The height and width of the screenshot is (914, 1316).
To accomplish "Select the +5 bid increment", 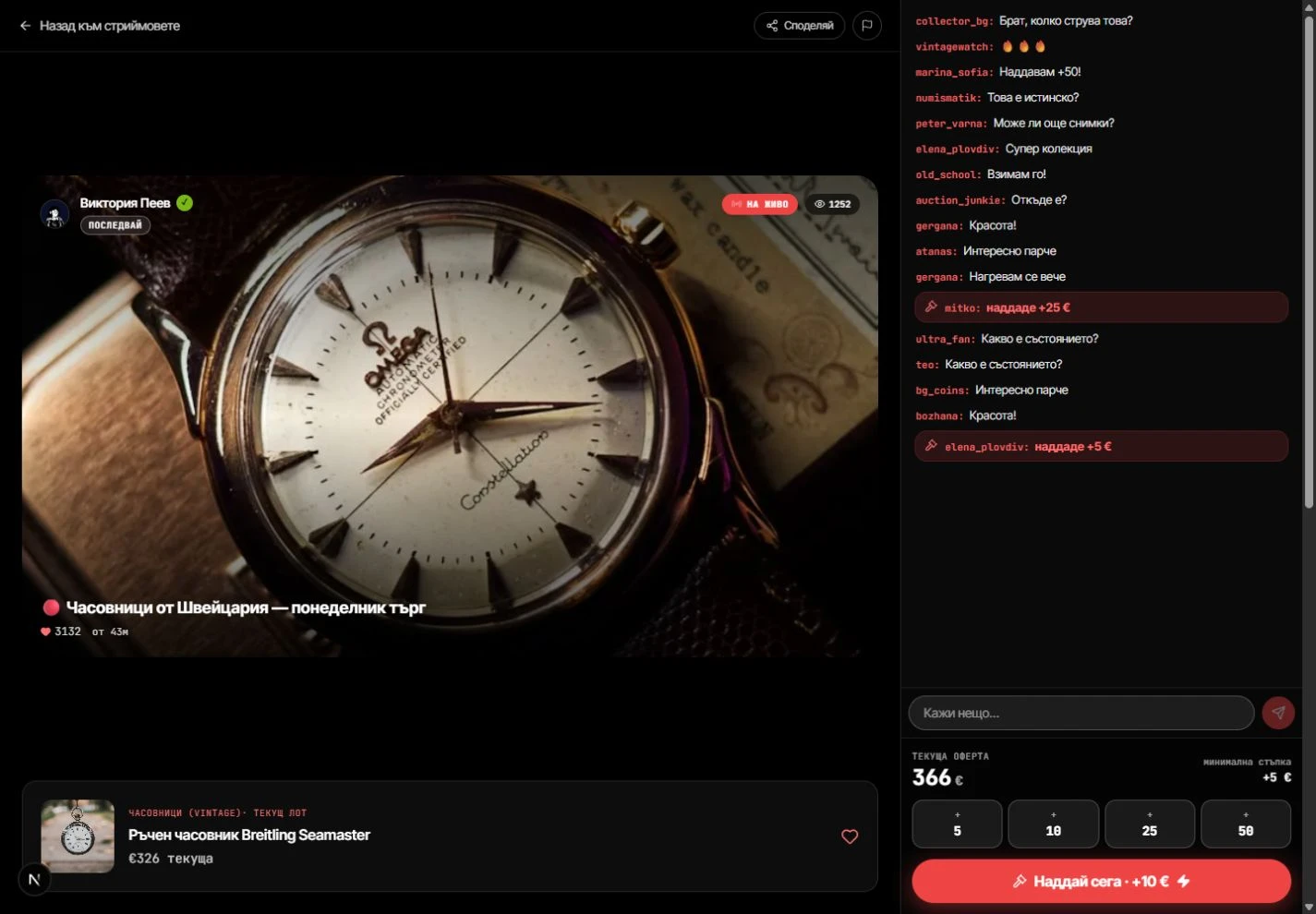I will click(957, 824).
